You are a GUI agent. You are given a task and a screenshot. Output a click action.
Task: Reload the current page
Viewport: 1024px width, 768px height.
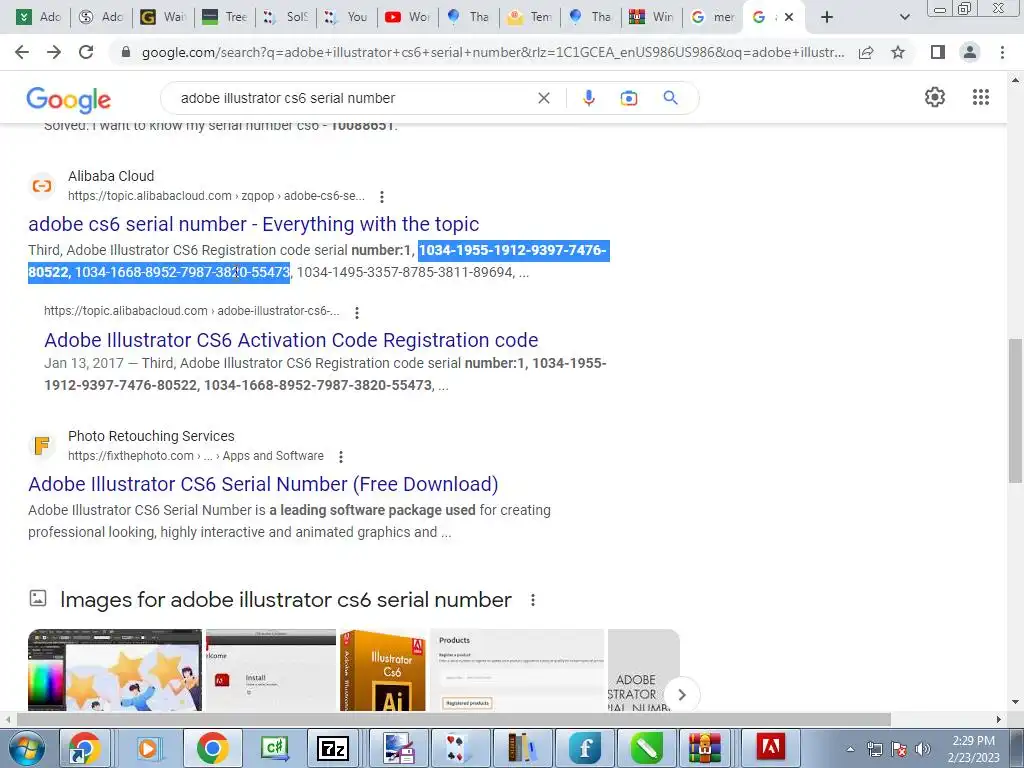86,52
